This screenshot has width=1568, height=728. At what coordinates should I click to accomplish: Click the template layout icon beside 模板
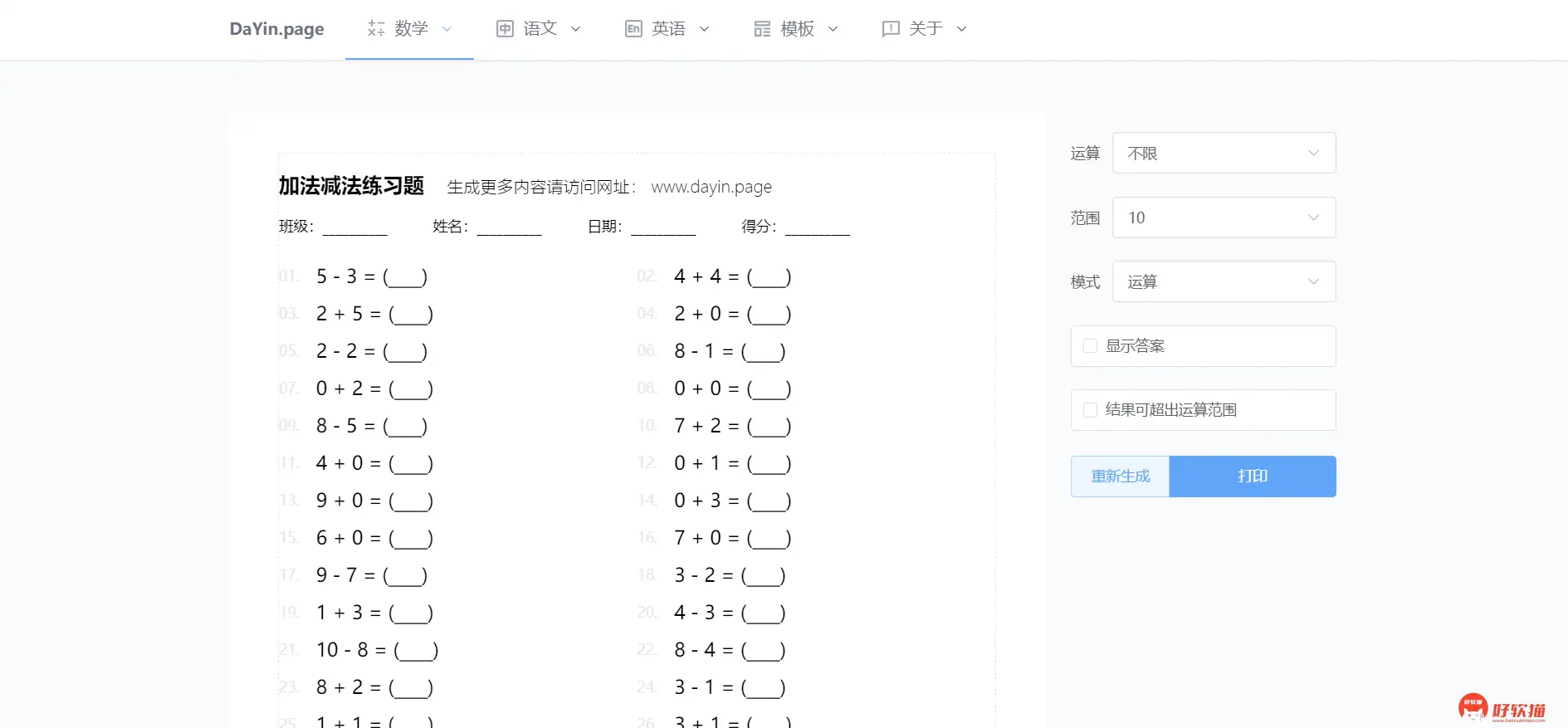[762, 29]
